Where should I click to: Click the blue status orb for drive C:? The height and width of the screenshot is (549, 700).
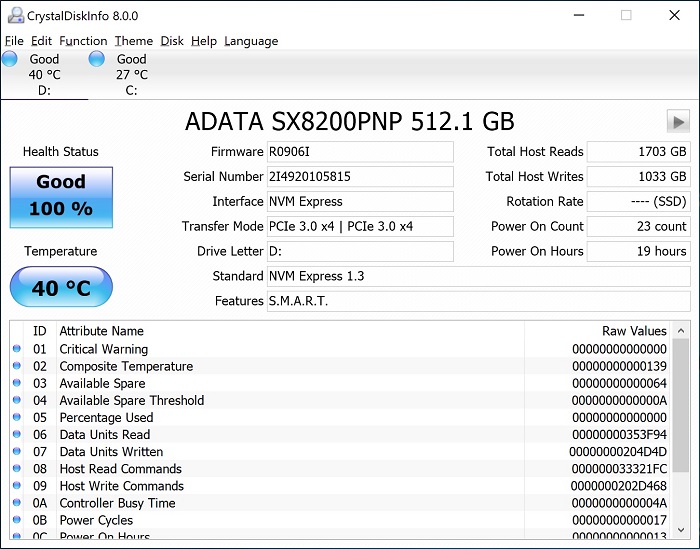(x=96, y=59)
